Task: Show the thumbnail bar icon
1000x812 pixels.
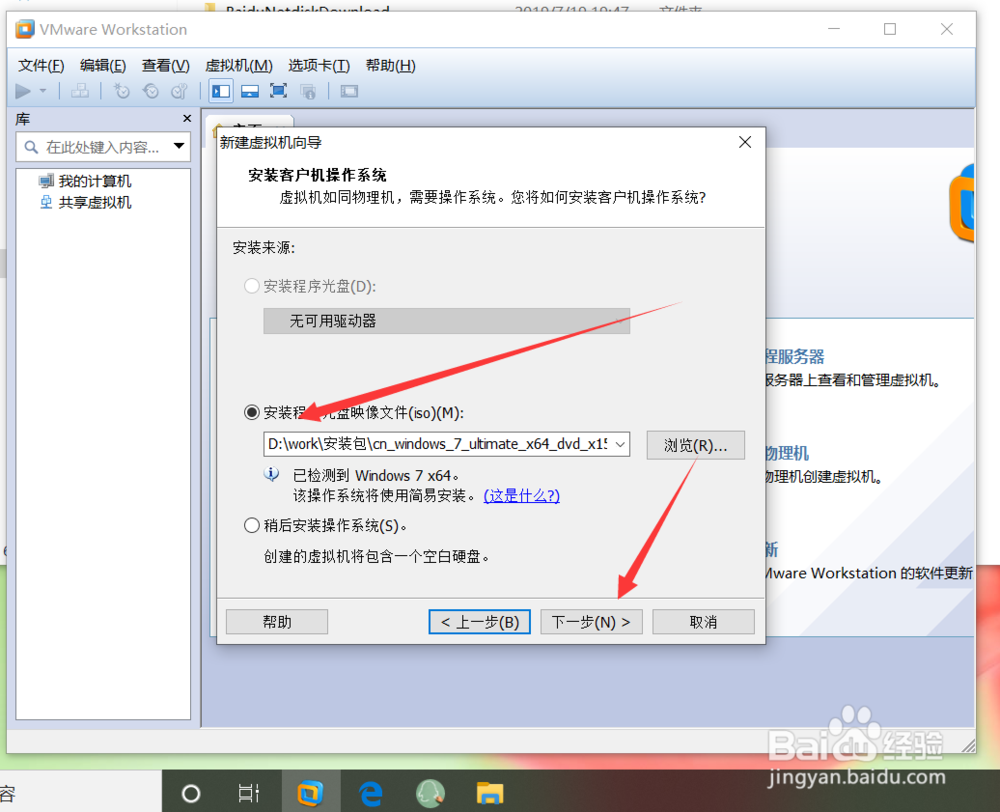Action: [x=249, y=91]
